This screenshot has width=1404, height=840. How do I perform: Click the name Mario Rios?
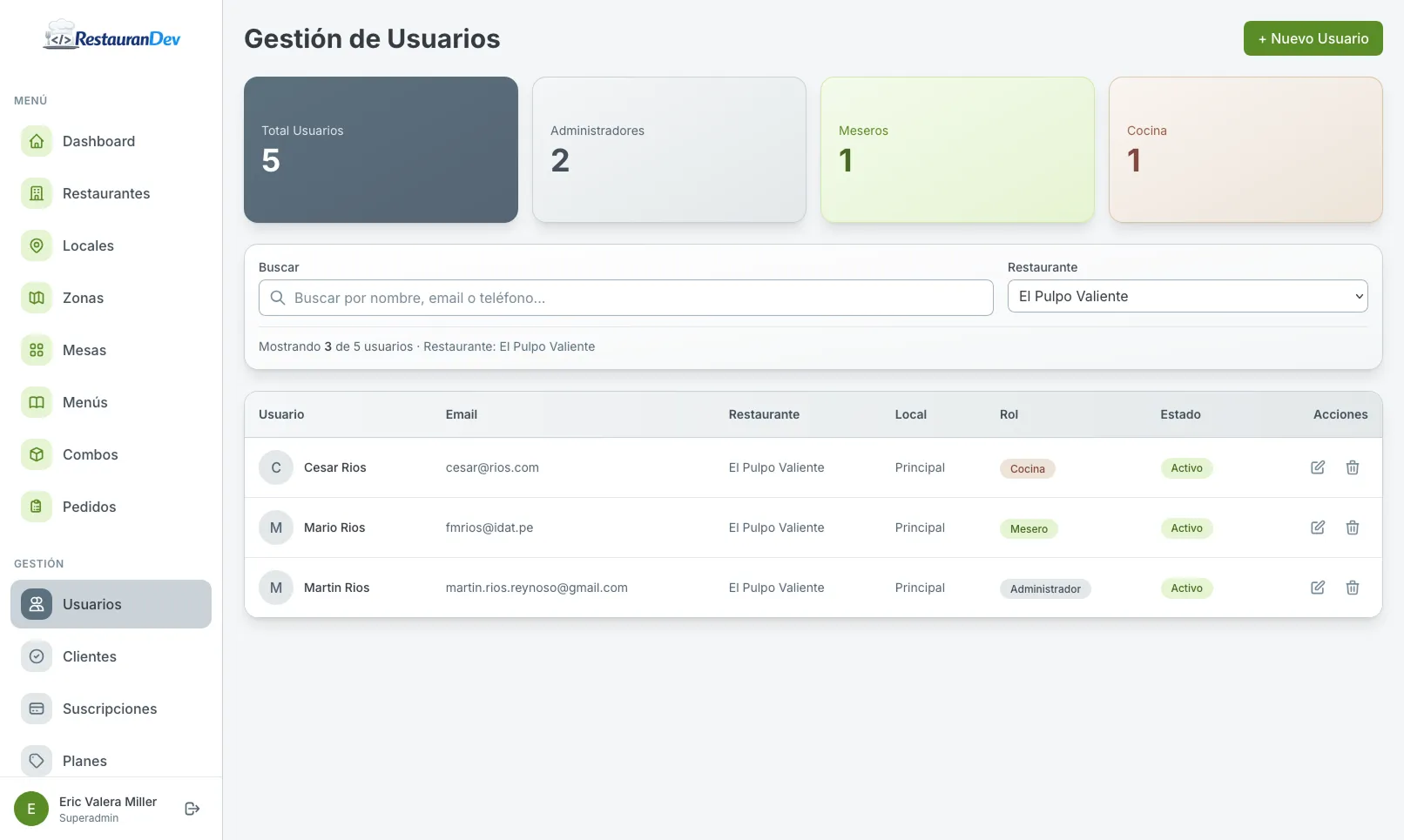334,528
